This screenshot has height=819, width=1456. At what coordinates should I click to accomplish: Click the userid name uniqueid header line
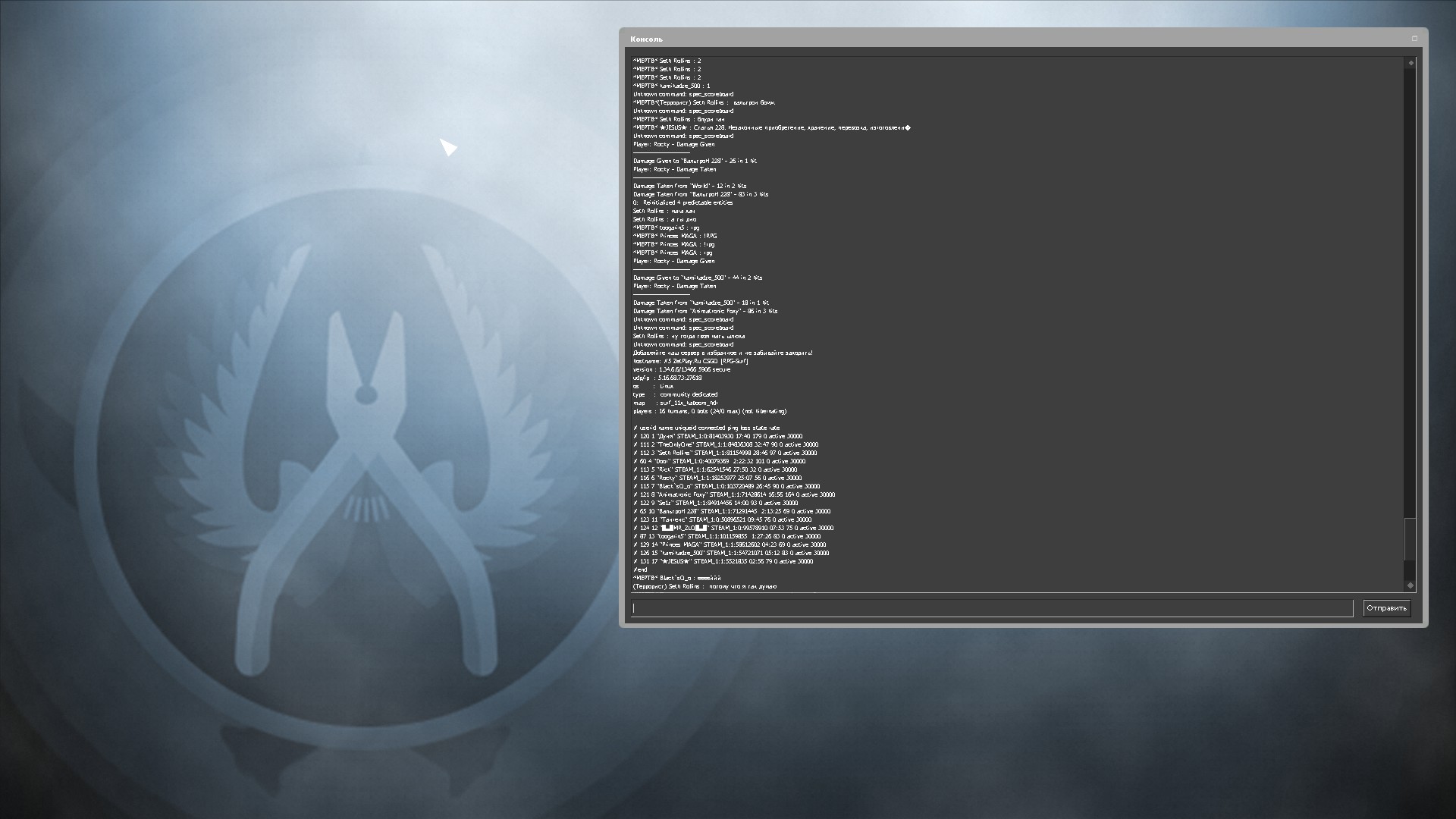coord(706,428)
